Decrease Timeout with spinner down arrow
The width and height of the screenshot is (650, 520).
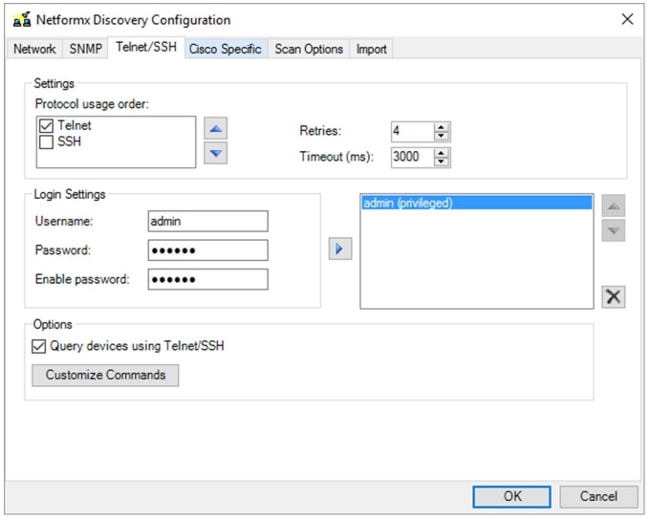click(441, 162)
